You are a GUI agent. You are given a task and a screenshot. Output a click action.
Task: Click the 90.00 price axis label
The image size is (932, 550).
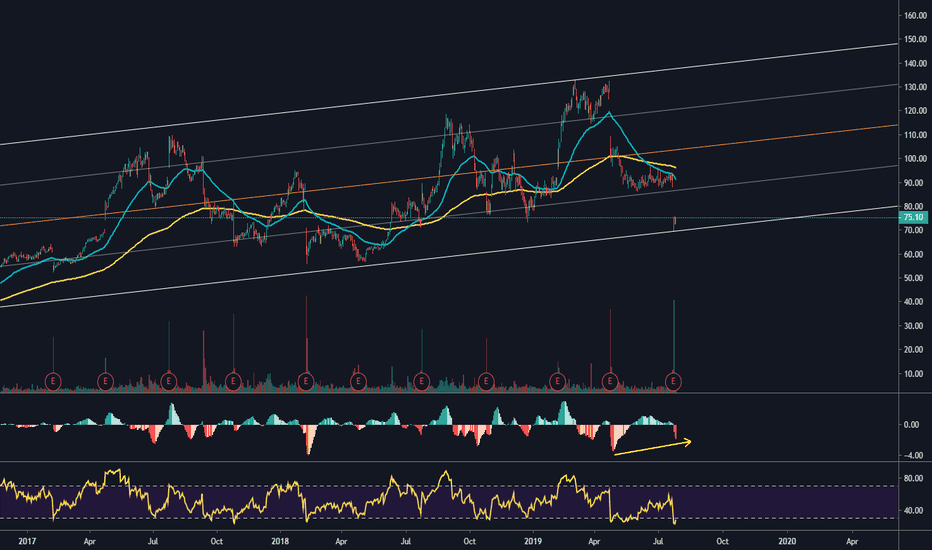tap(914, 183)
